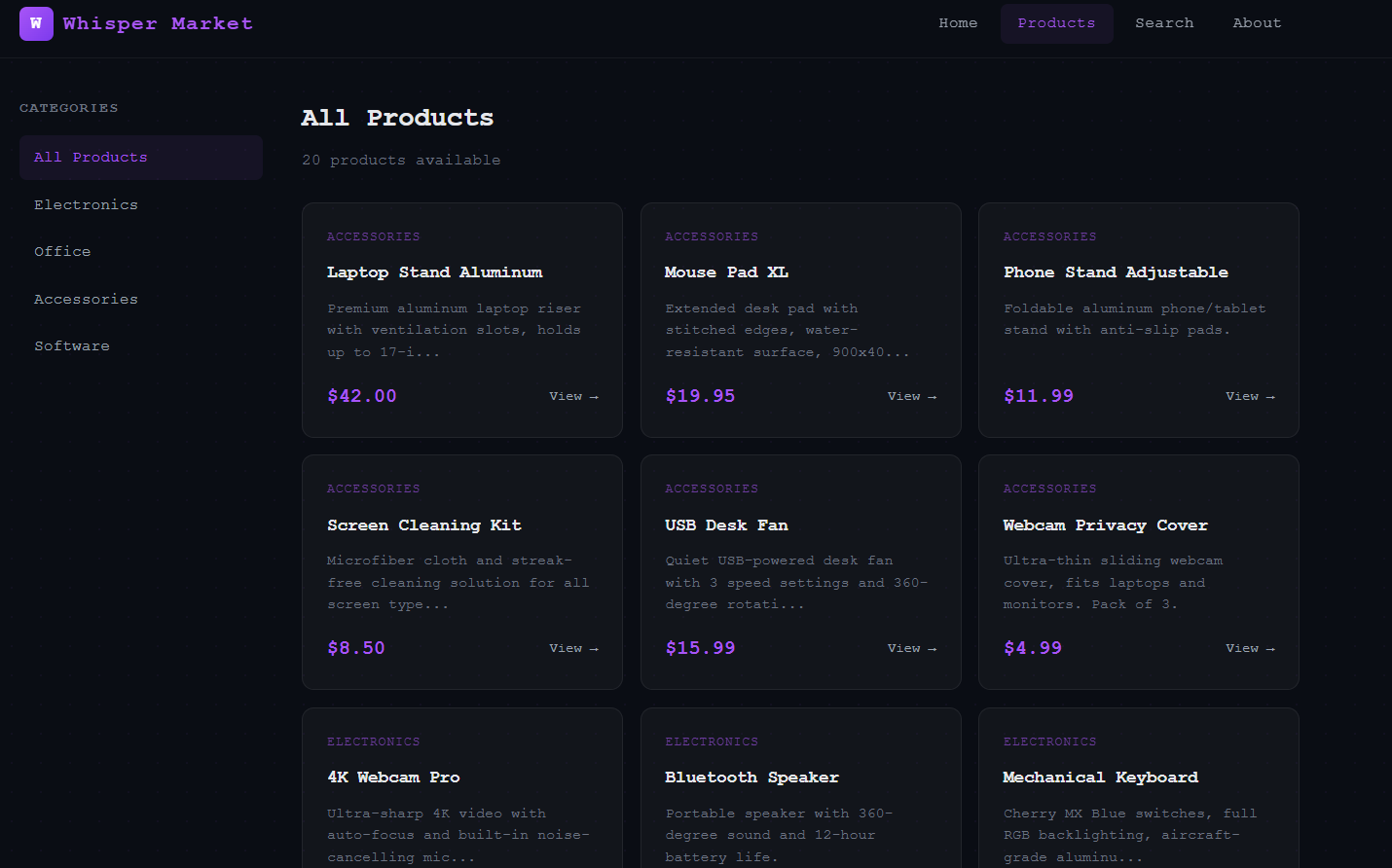Click Electronics label on Bluetooth Speaker card
The width and height of the screenshot is (1392, 868).
(x=712, y=741)
